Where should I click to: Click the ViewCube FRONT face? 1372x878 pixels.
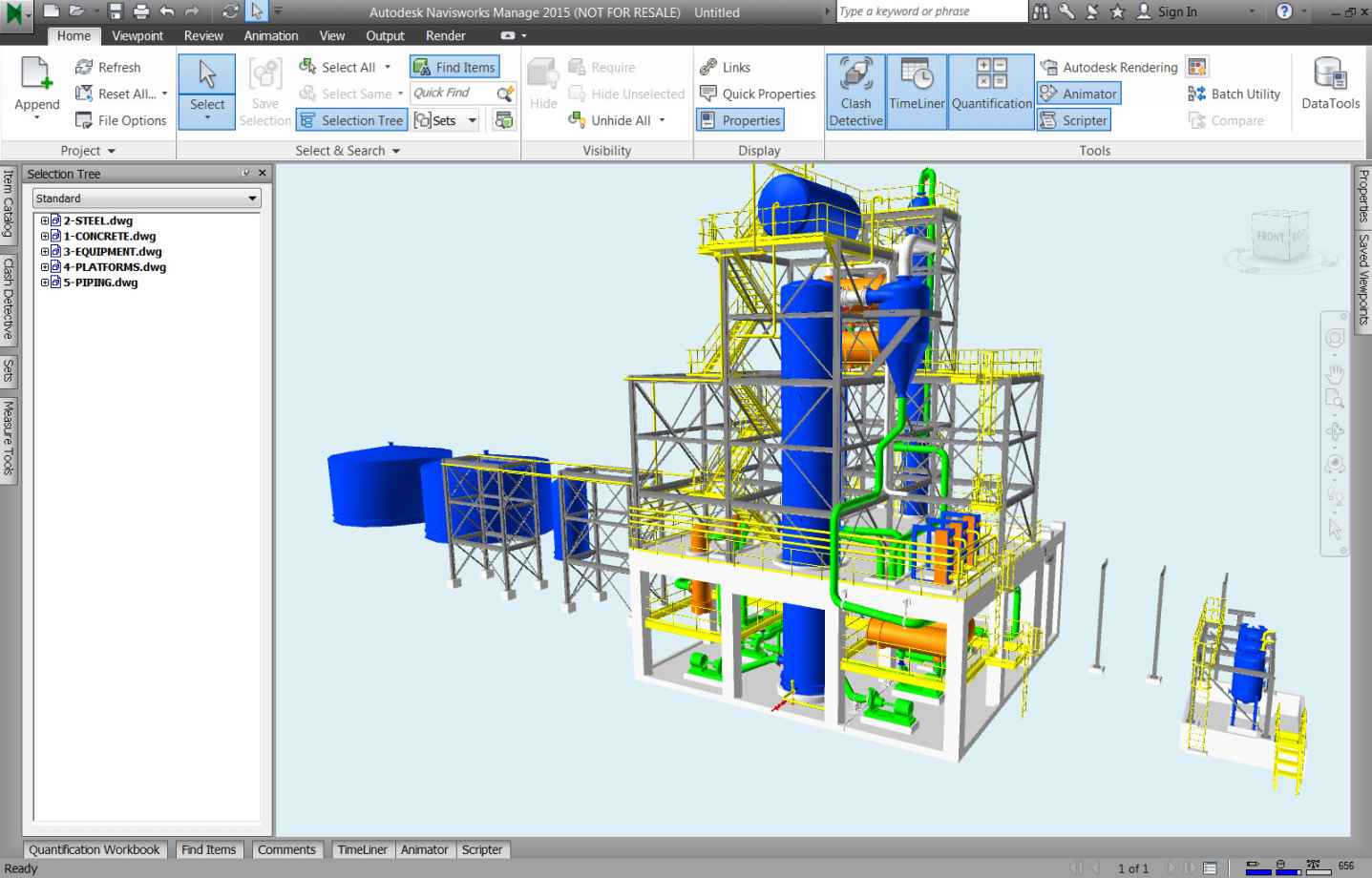pos(1270,236)
